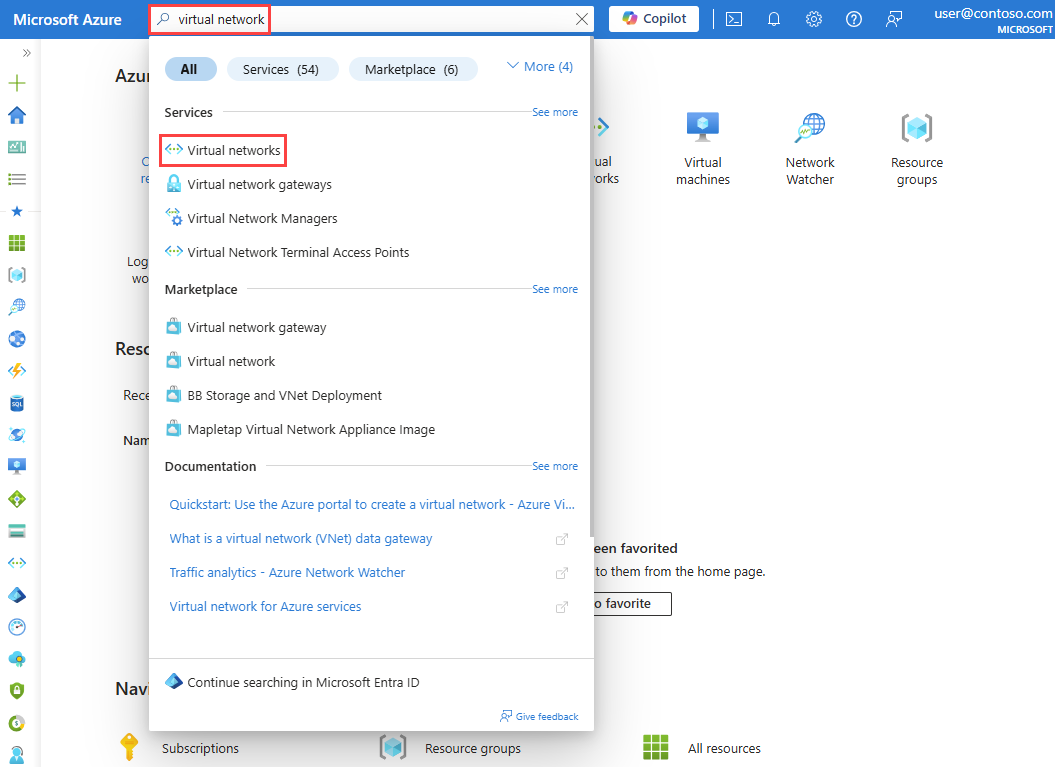1055x767 pixels.
Task: Select the All results filter
Action: click(x=190, y=69)
